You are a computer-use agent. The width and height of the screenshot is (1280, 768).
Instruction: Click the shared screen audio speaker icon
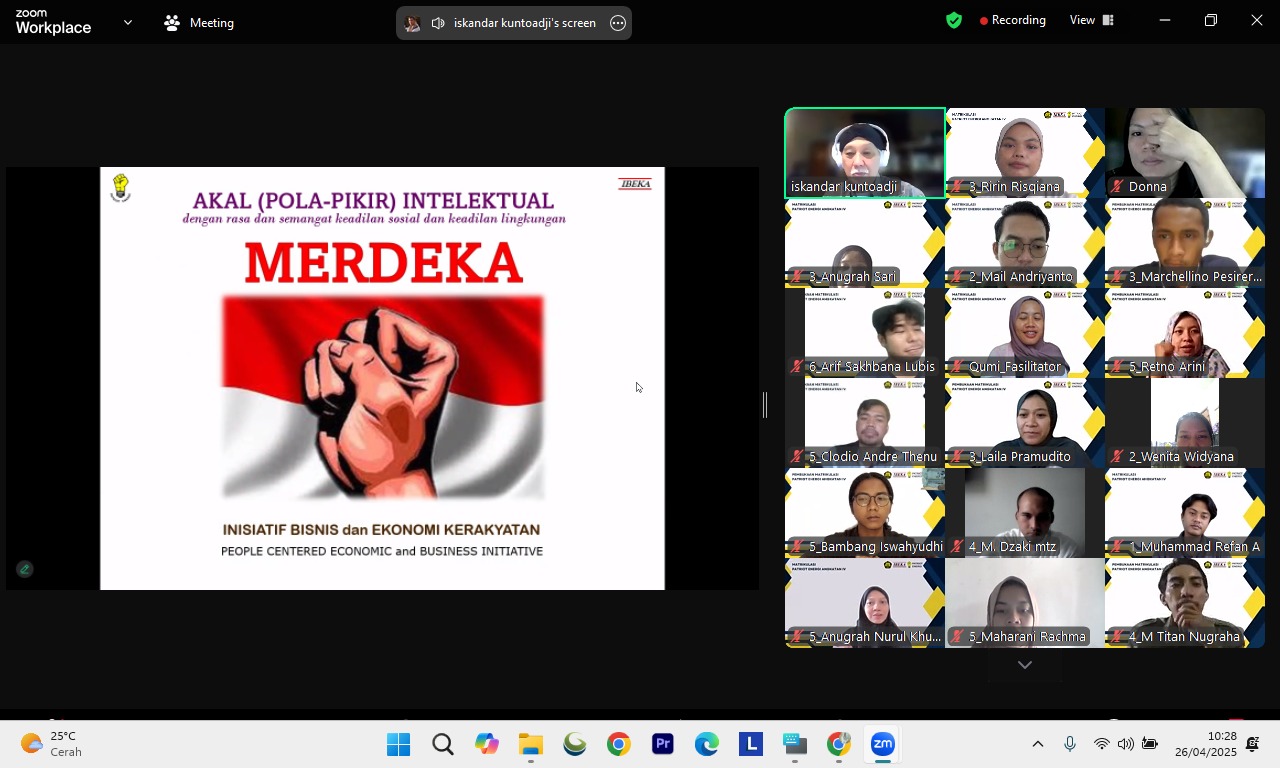tap(438, 23)
